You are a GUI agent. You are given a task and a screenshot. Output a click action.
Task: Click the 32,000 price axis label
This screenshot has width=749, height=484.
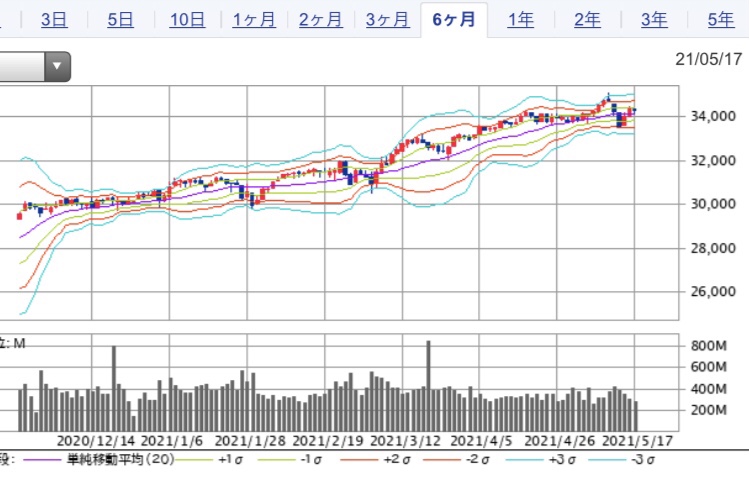(x=713, y=161)
